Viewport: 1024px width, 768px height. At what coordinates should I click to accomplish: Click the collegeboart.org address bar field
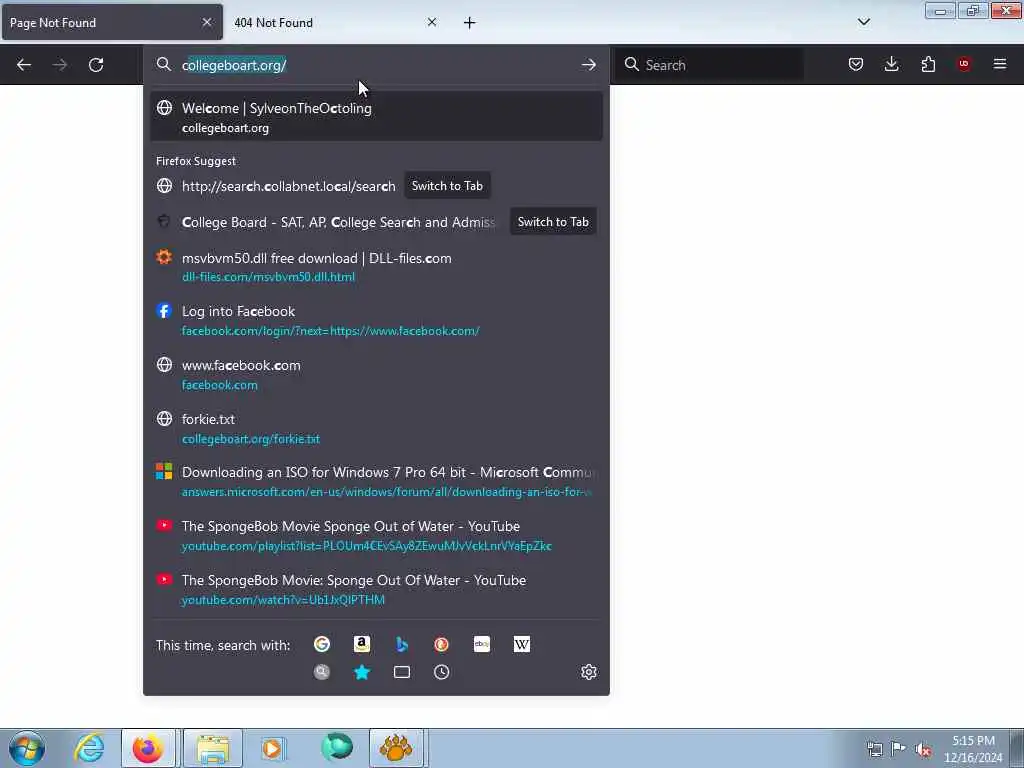(x=376, y=65)
